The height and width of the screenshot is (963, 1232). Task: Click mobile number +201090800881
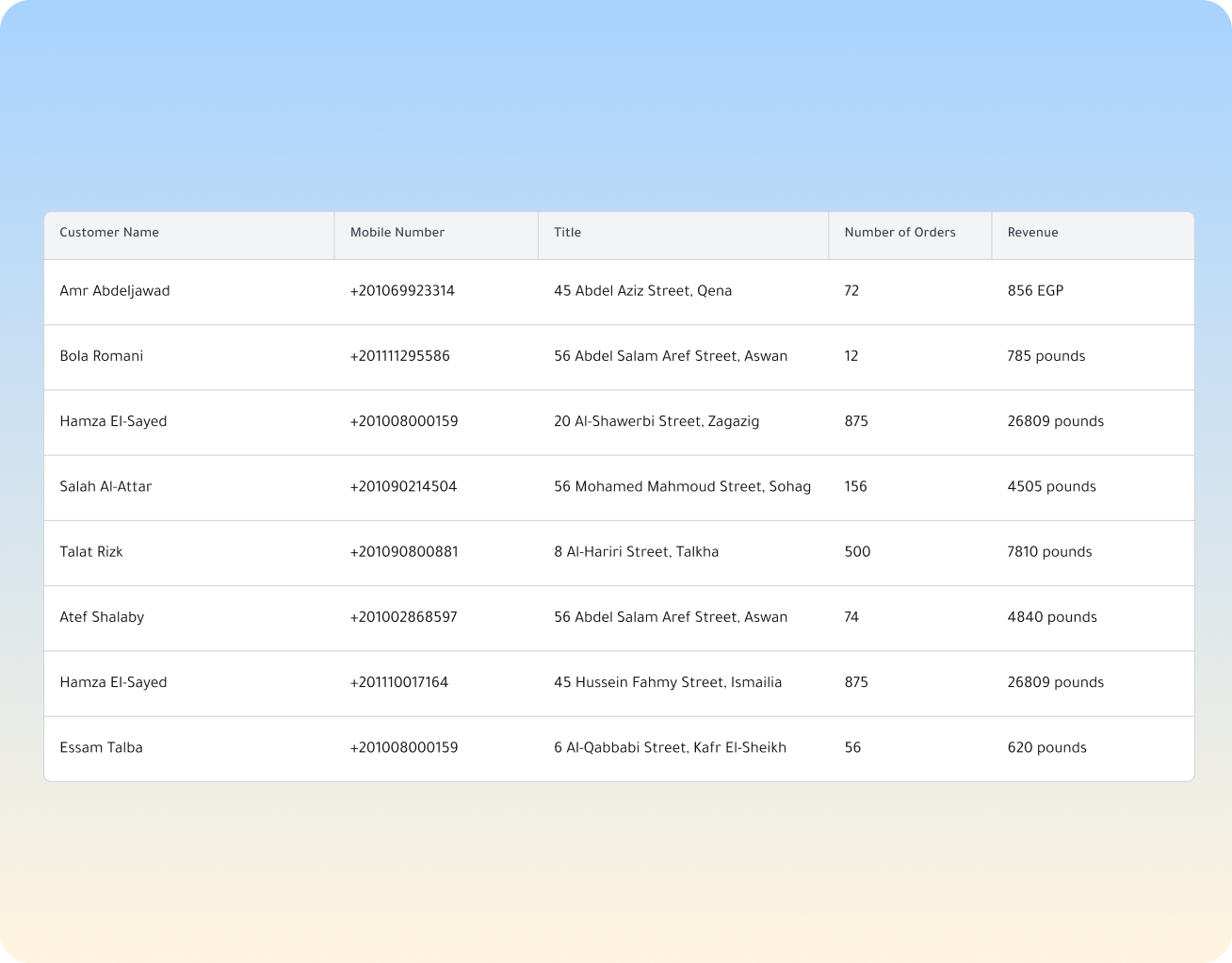[x=404, y=552]
